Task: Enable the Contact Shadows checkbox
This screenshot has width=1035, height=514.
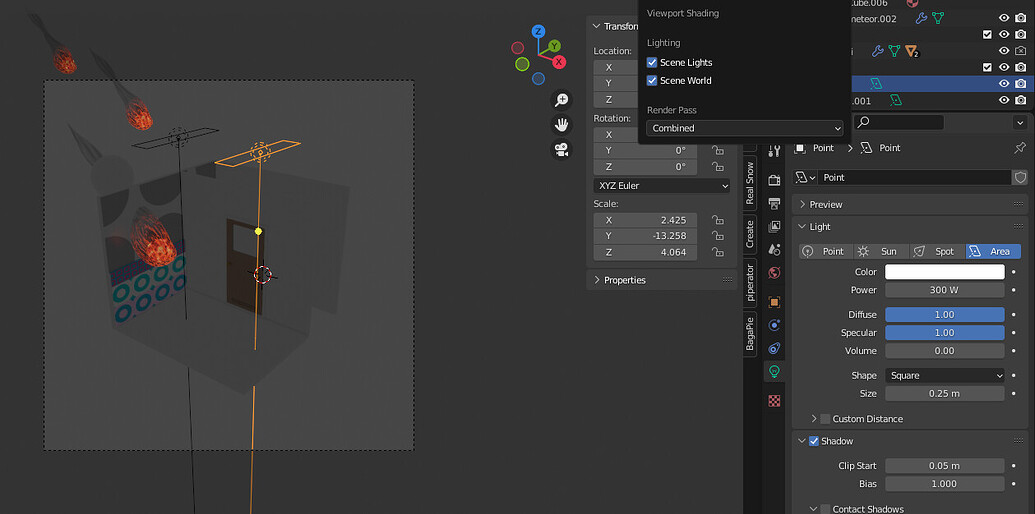Action: point(825,509)
